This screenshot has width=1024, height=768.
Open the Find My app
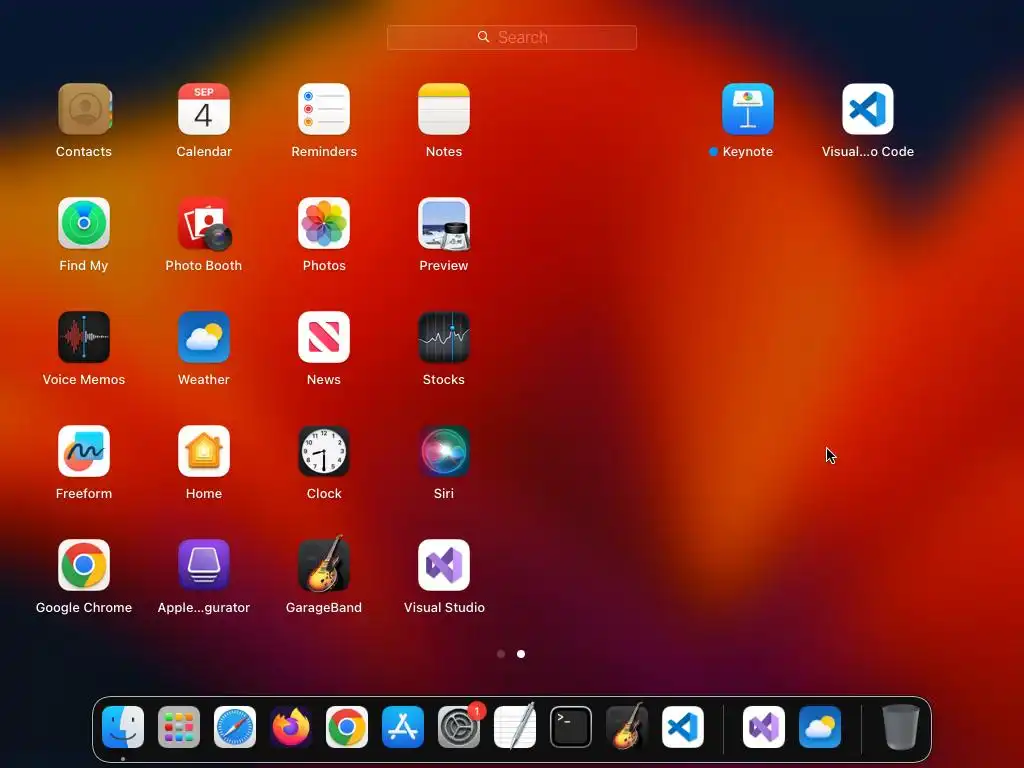point(84,223)
